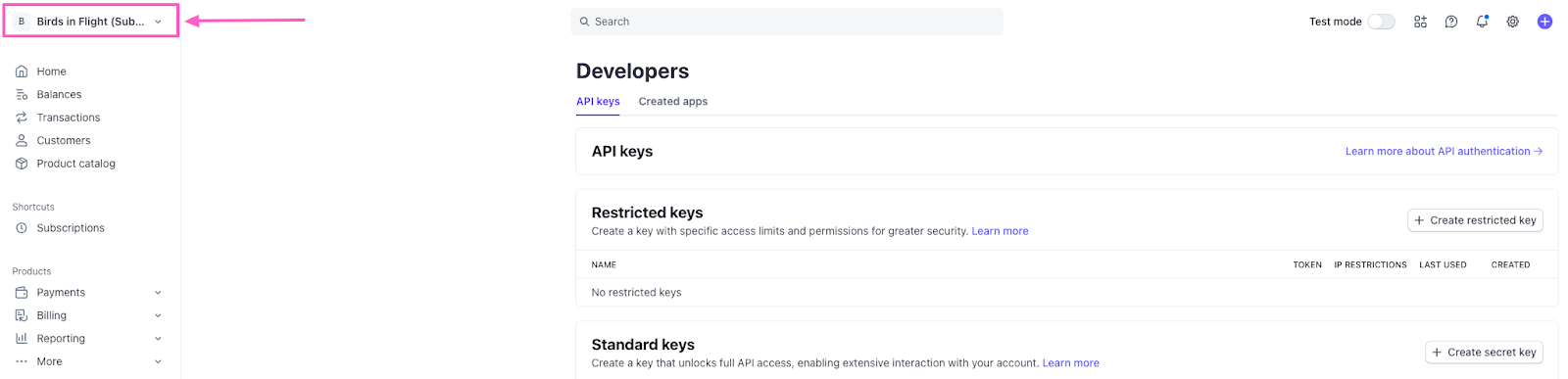Click the Product catalog box icon
This screenshot has width=1568, height=379.
click(x=22, y=164)
